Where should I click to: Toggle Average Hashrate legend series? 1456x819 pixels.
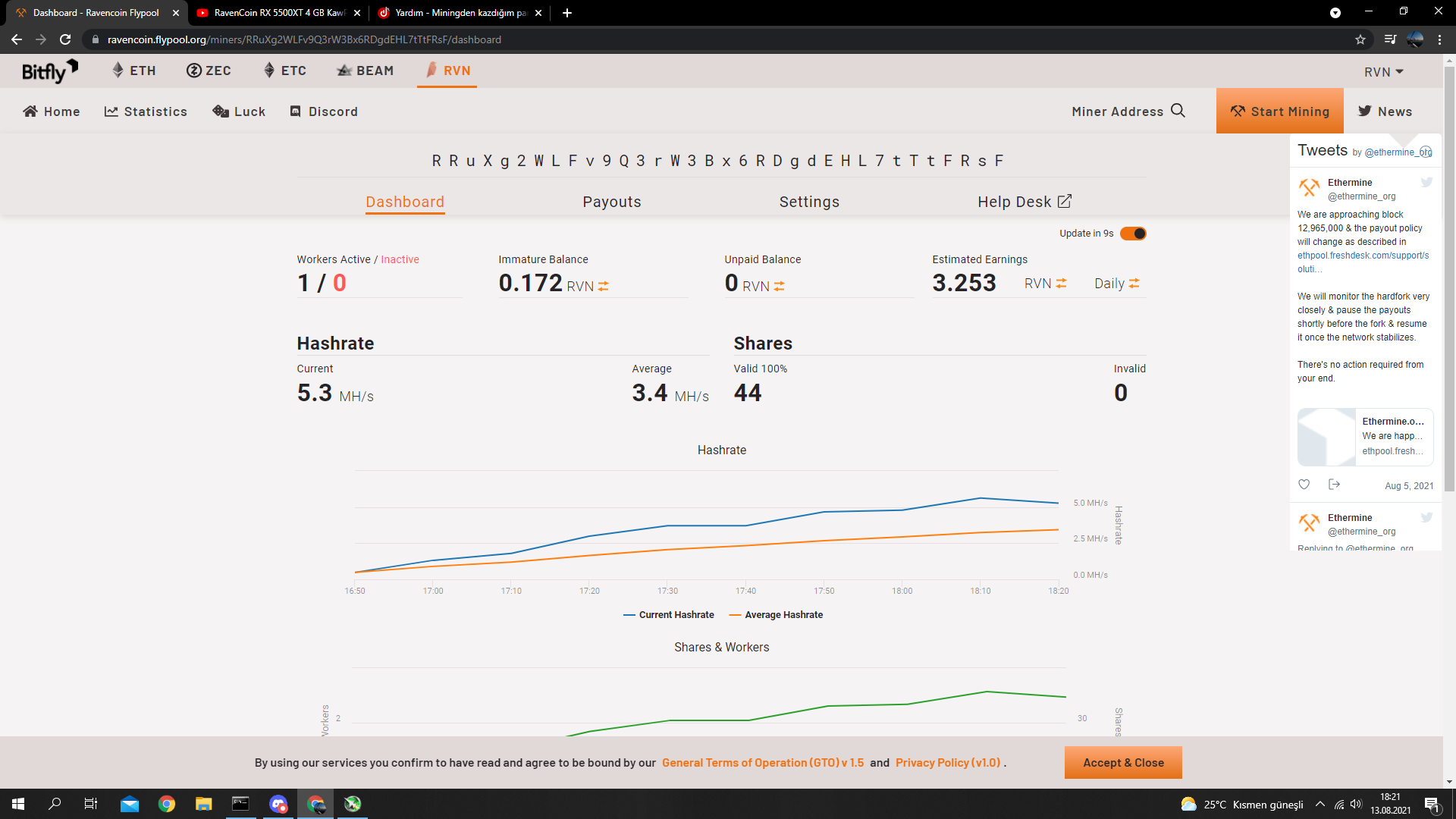[776, 615]
